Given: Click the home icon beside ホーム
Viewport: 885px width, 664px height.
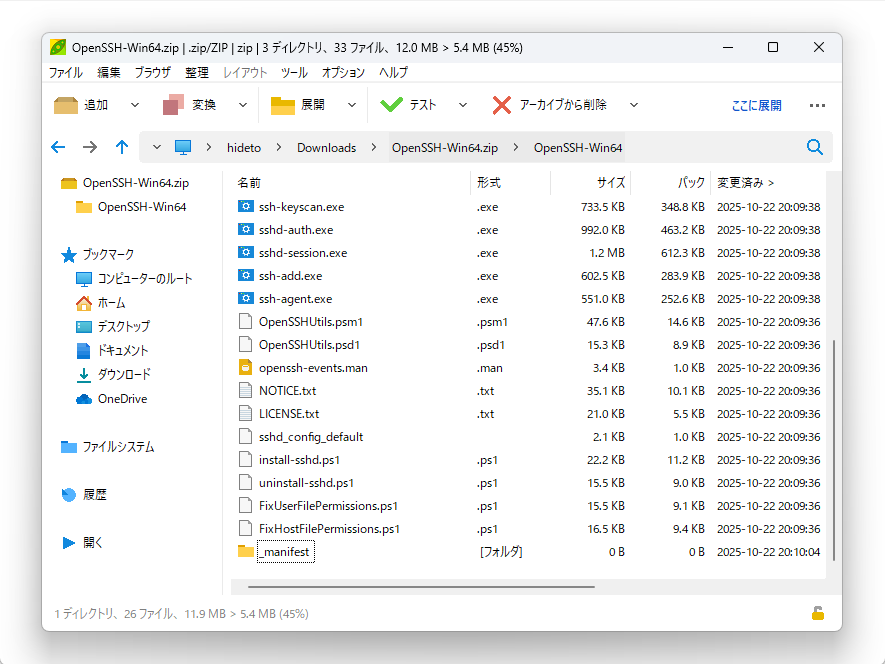Looking at the screenshot, I should (84, 303).
